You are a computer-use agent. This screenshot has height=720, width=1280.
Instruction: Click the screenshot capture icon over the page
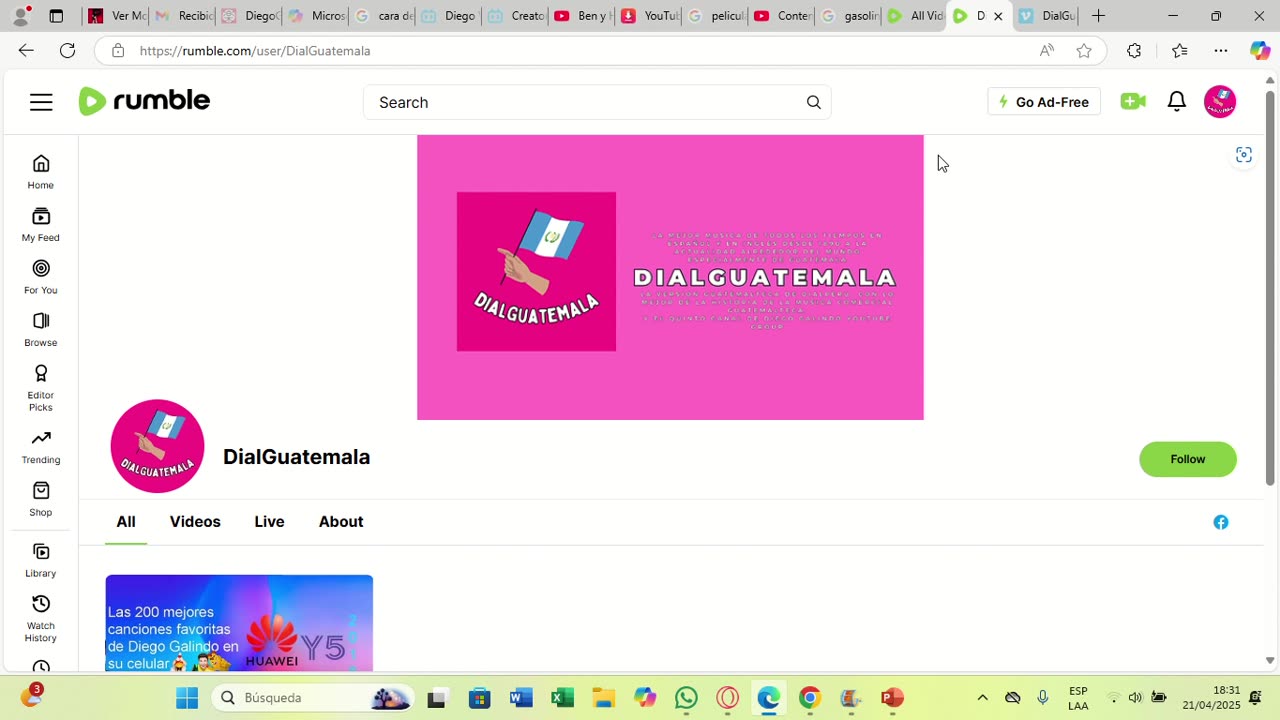pyautogui.click(x=1244, y=155)
